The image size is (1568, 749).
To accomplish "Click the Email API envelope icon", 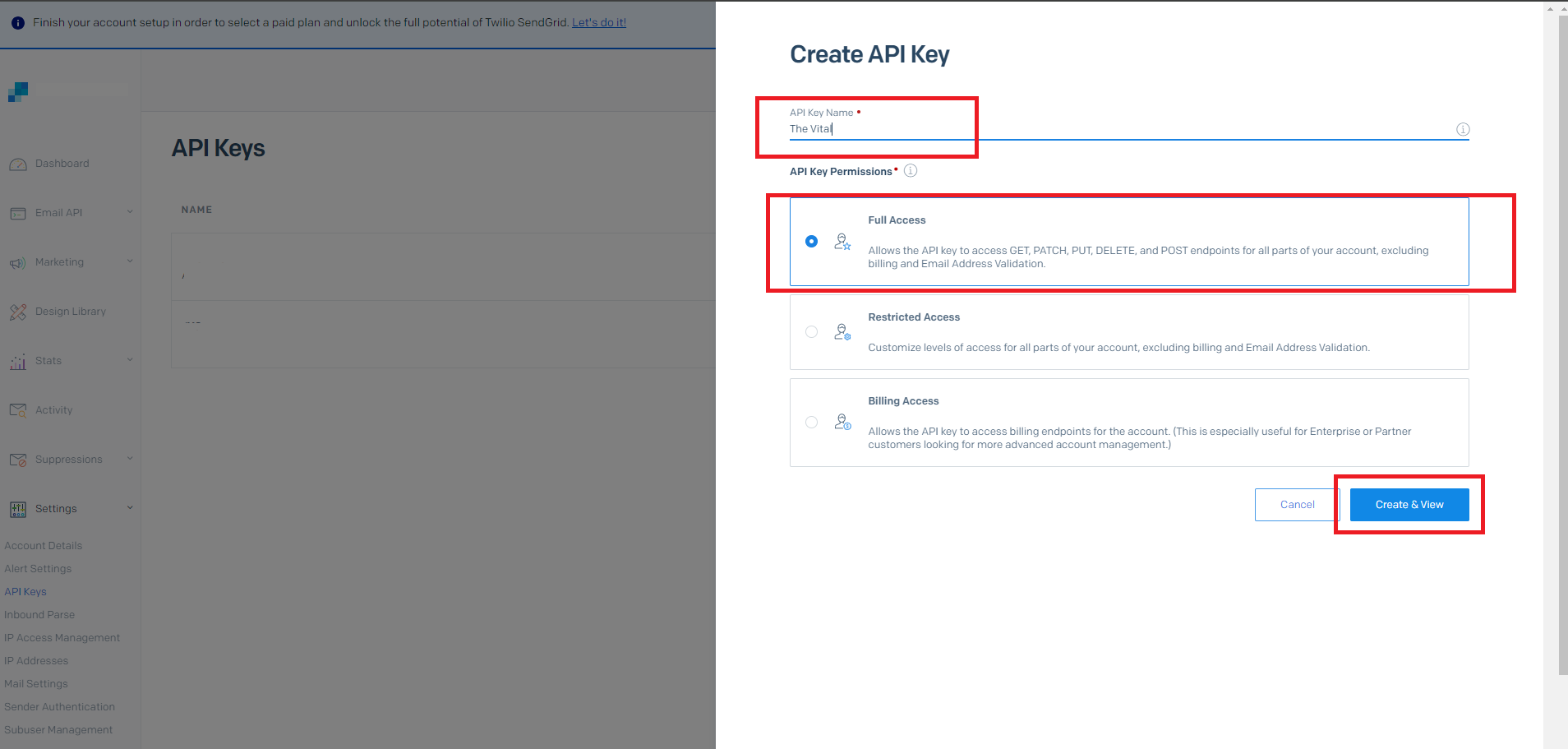I will click(x=18, y=214).
